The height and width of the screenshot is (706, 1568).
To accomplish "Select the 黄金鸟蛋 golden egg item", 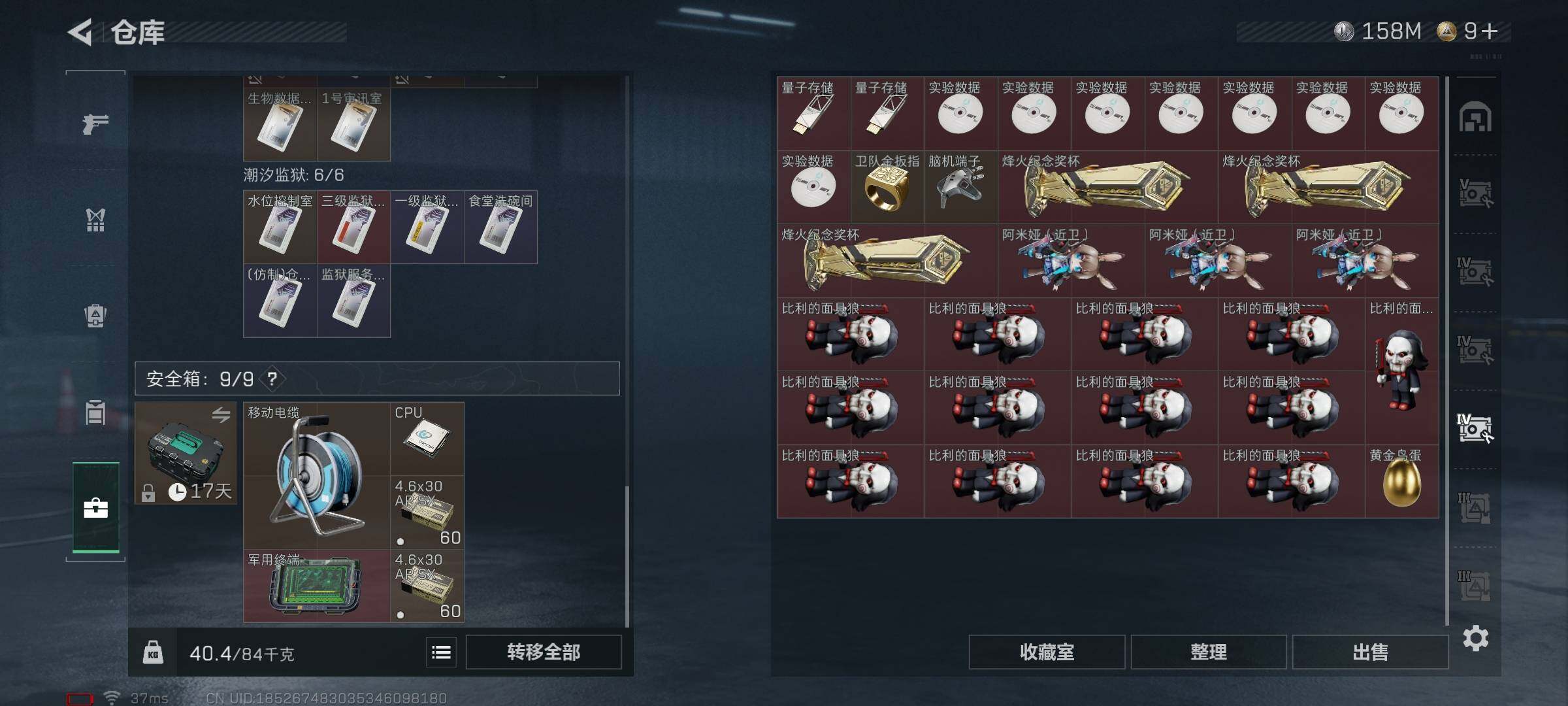I will click(1401, 481).
